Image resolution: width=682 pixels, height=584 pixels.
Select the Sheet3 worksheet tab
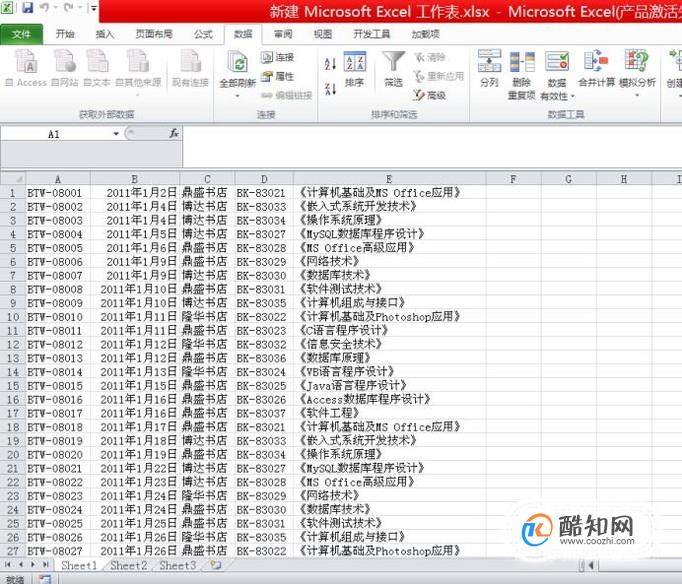(x=178, y=565)
